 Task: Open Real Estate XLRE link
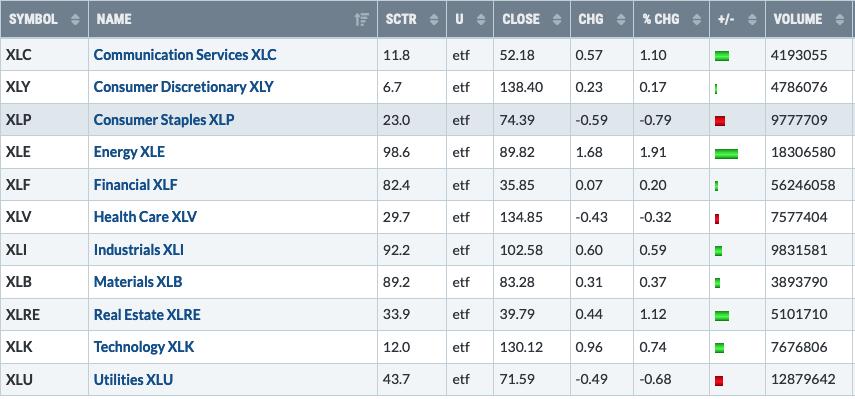147,315
